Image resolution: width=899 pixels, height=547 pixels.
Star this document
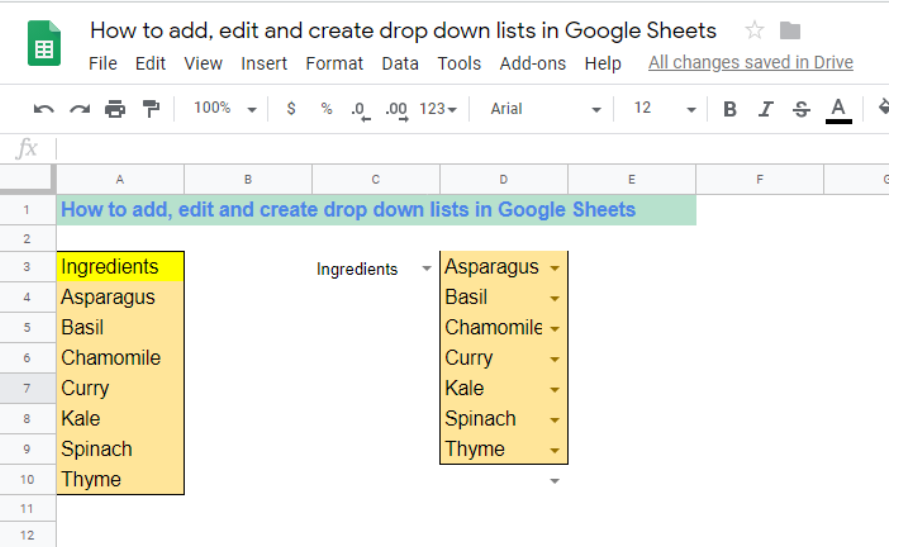coord(755,30)
